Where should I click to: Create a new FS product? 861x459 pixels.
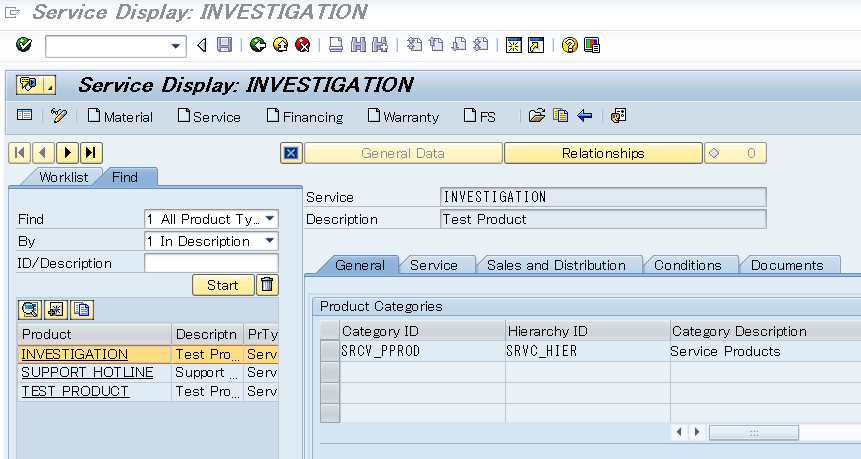point(480,116)
